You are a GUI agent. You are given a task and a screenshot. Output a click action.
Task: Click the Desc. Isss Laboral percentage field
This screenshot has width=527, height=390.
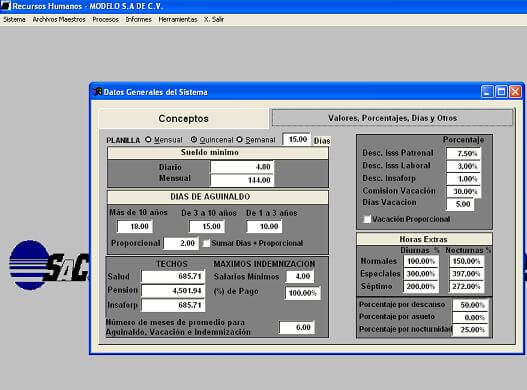pos(463,166)
